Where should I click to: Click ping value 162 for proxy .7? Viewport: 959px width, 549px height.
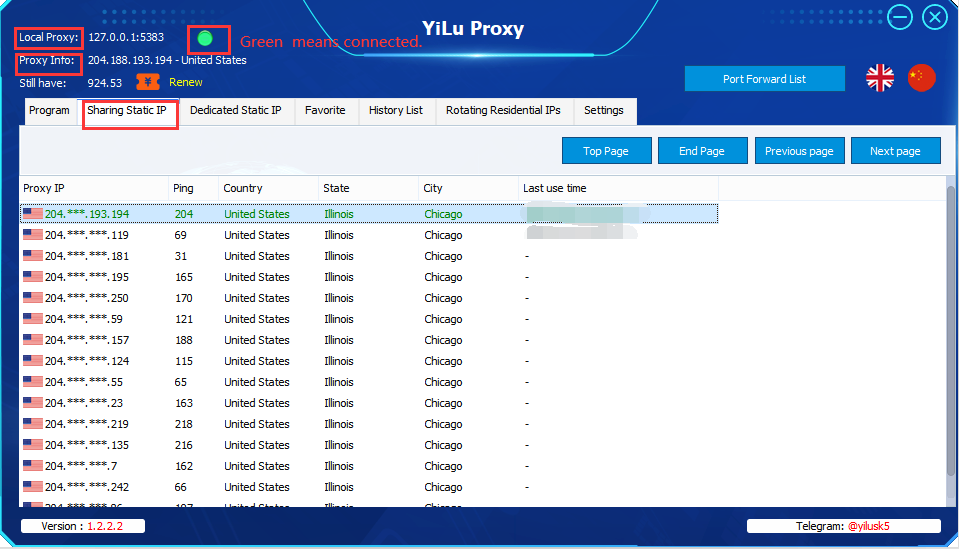pyautogui.click(x=183, y=466)
